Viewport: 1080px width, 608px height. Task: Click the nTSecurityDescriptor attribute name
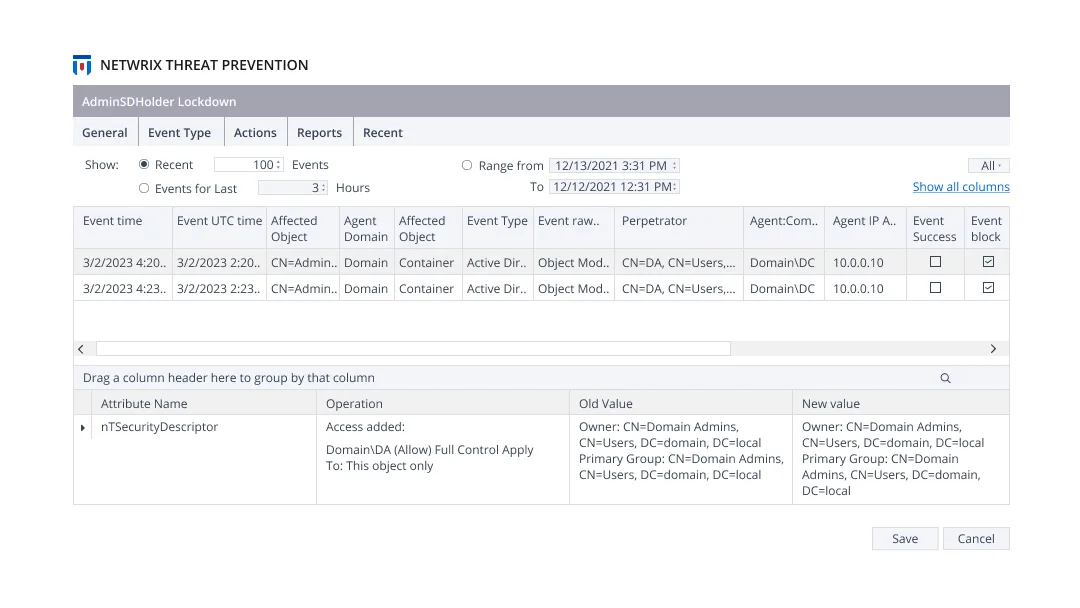(x=159, y=427)
